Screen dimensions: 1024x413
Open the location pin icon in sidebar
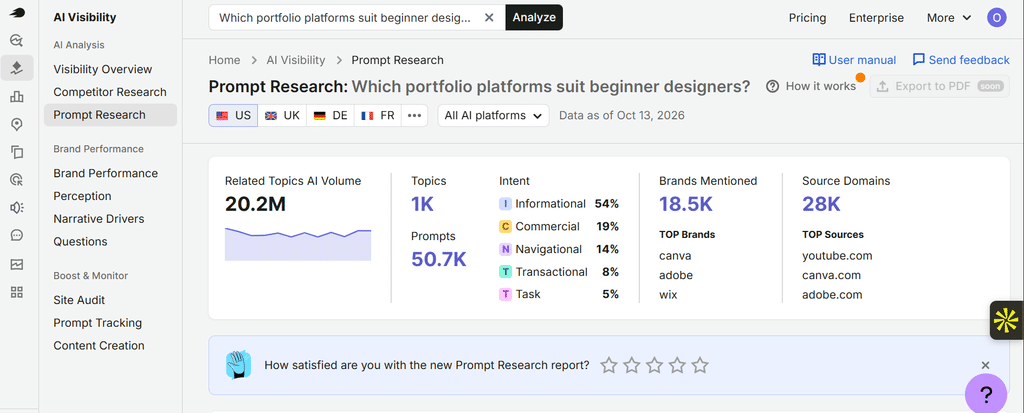click(x=17, y=124)
